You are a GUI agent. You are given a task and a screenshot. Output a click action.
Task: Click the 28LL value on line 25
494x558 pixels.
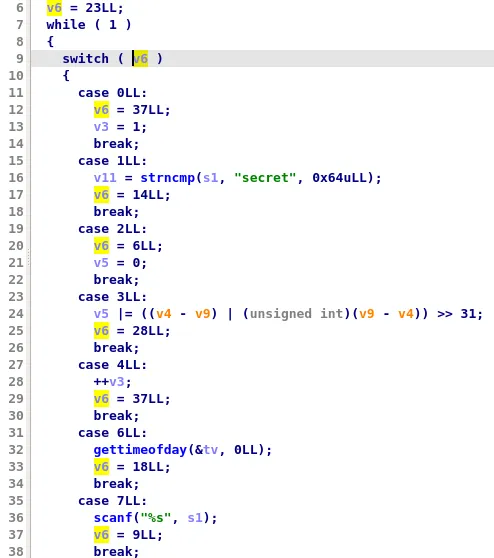pos(148,331)
